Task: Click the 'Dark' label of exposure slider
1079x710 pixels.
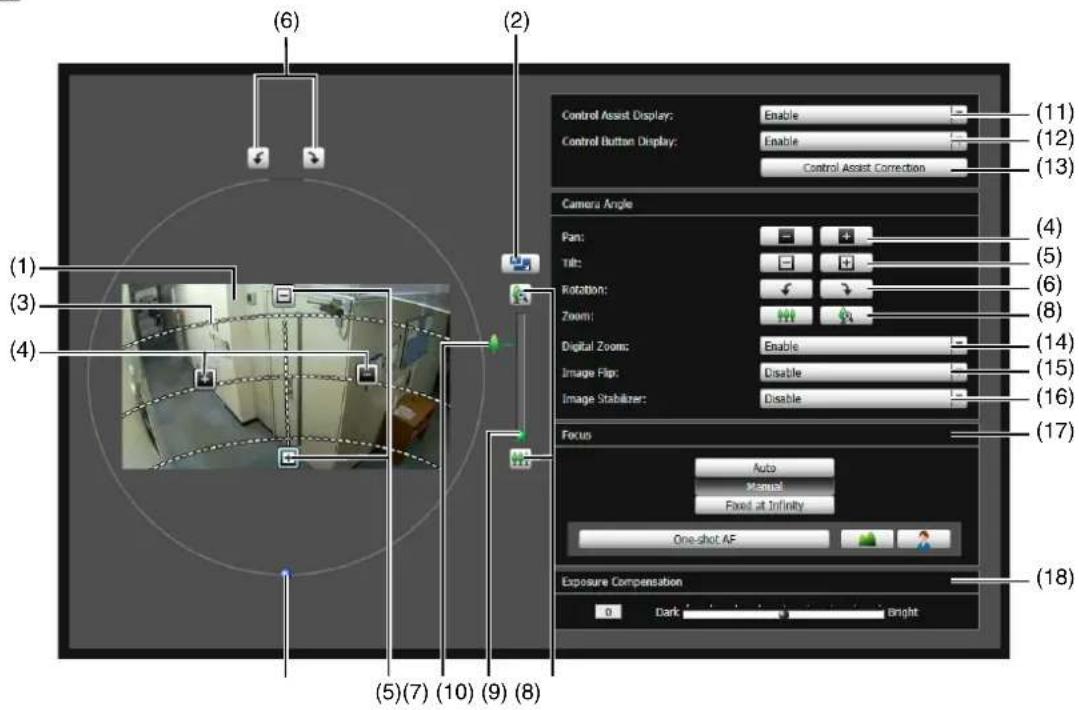Action: (x=667, y=612)
